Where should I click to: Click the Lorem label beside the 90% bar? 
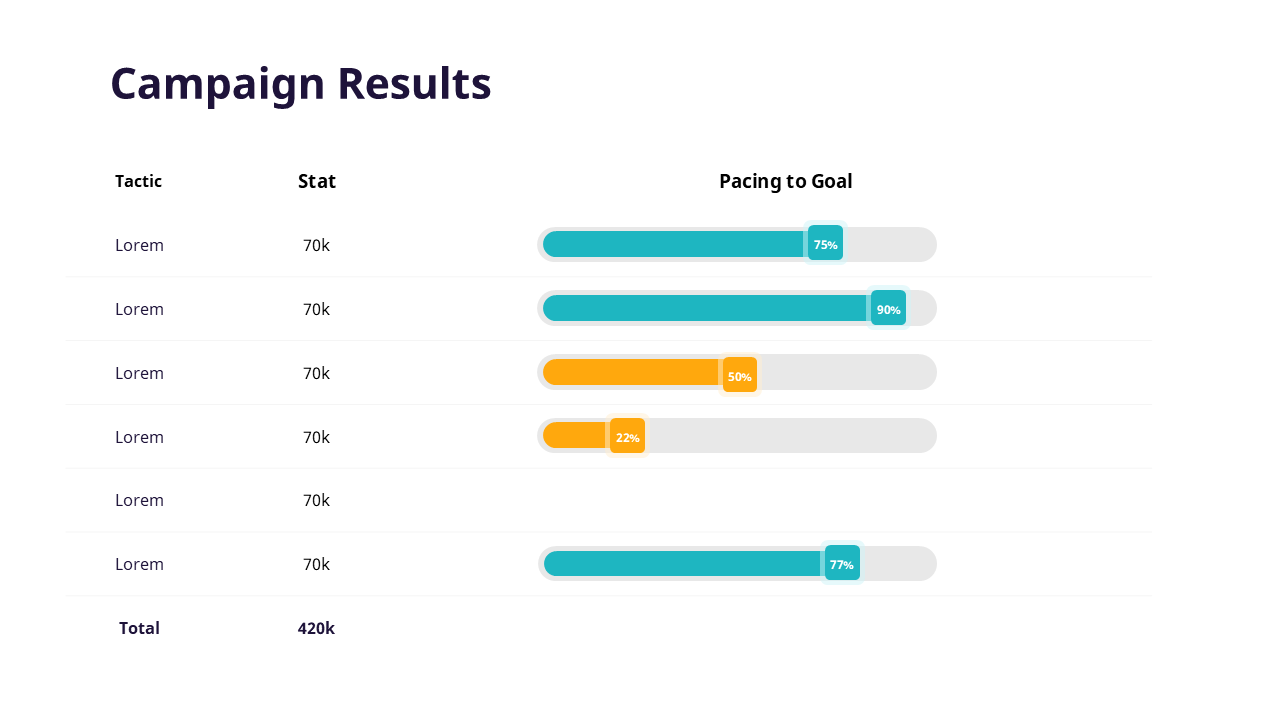pyautogui.click(x=139, y=309)
